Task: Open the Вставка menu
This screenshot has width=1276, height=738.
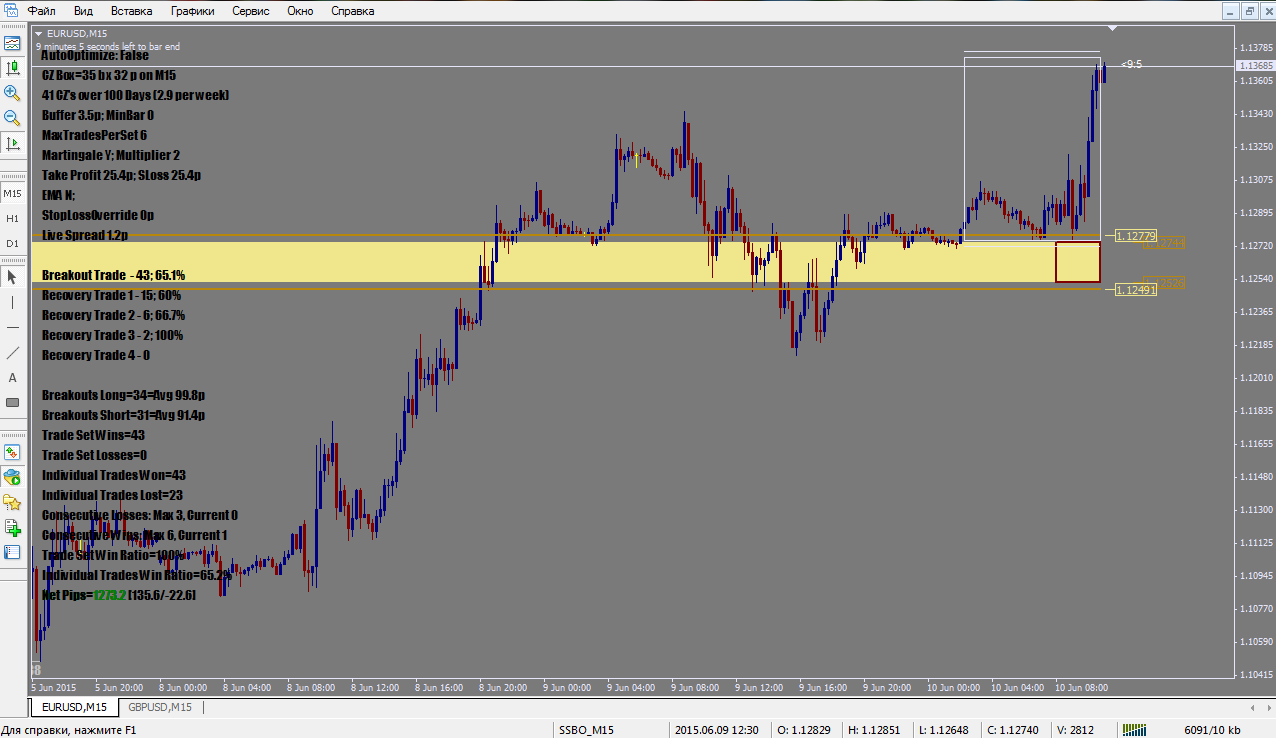Action: click(132, 11)
